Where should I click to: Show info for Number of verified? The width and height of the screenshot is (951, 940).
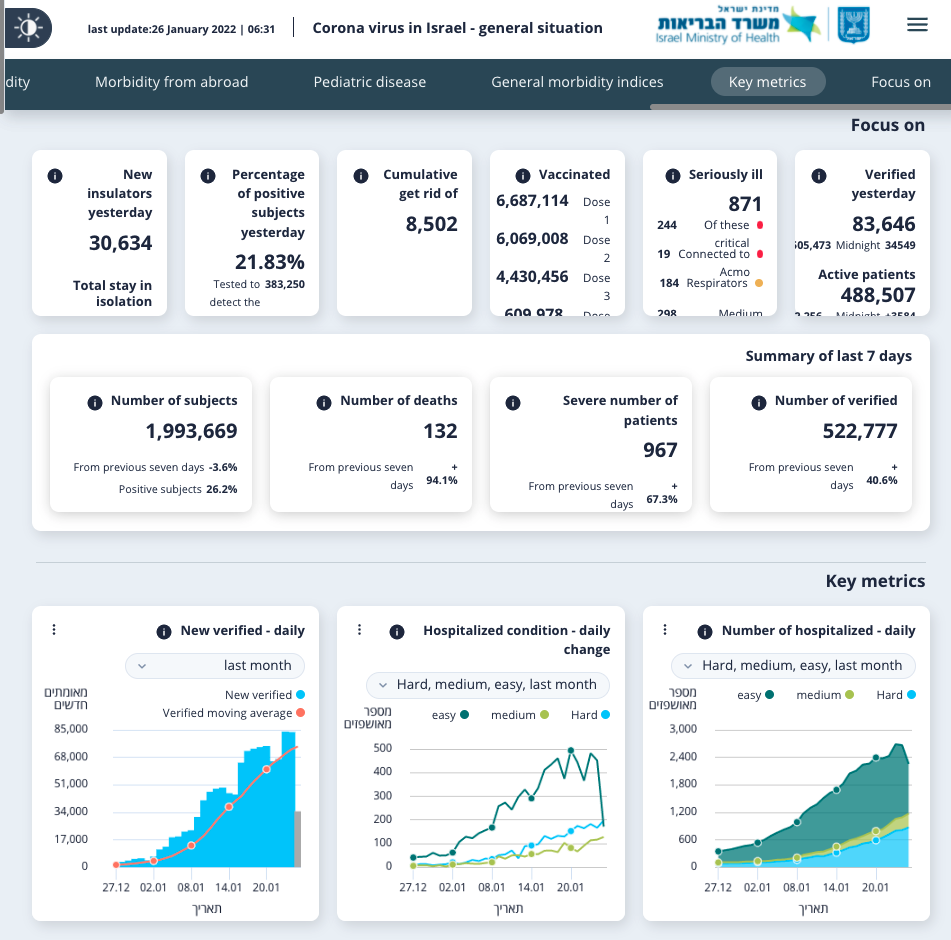coord(759,403)
